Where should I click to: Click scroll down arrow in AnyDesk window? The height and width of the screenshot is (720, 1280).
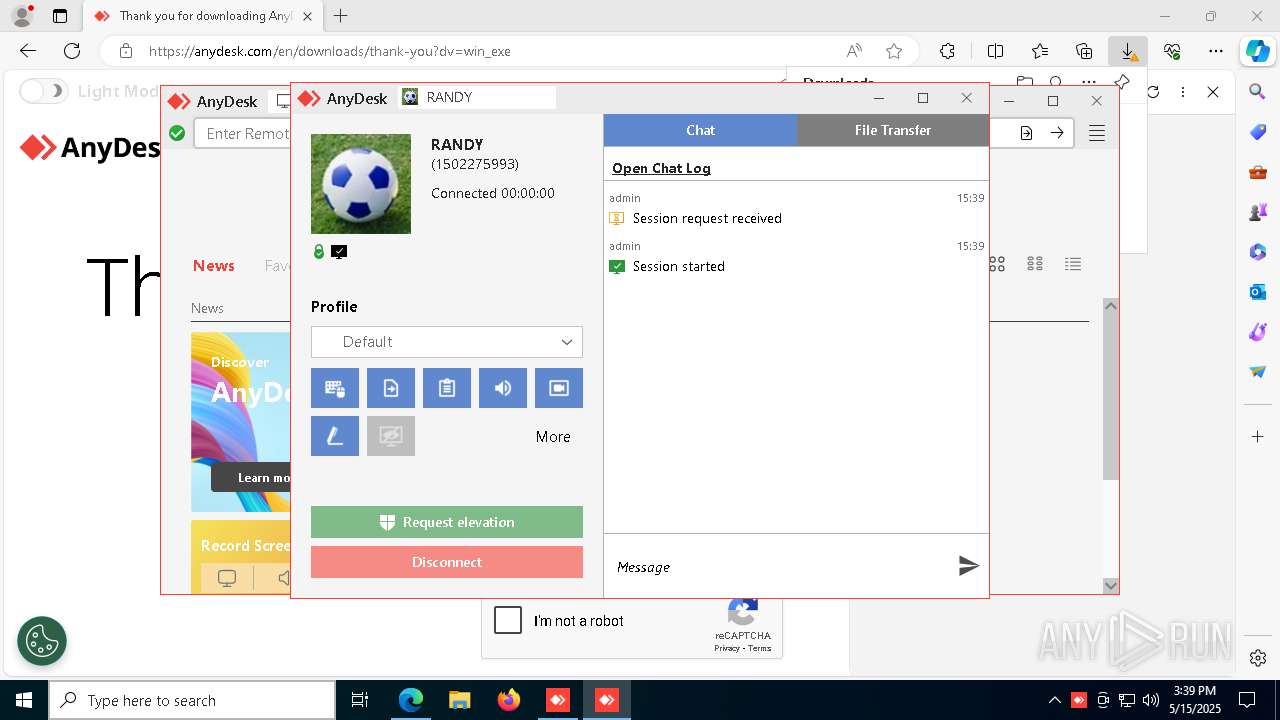coord(1110,586)
